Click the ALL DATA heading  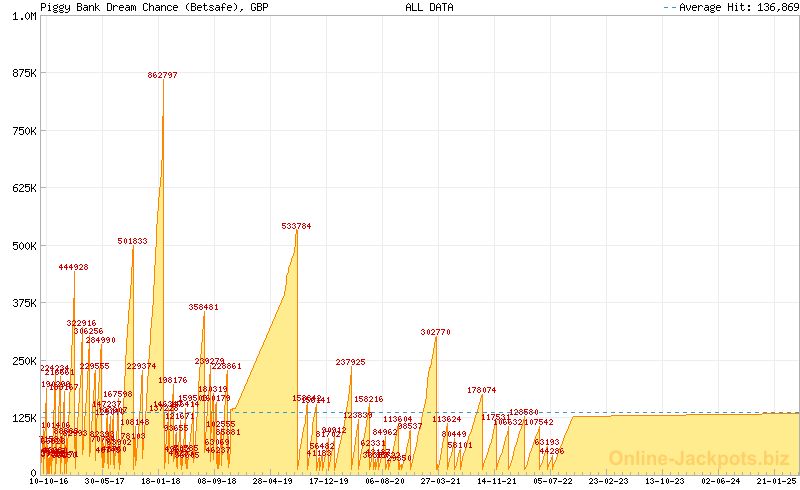click(429, 7)
